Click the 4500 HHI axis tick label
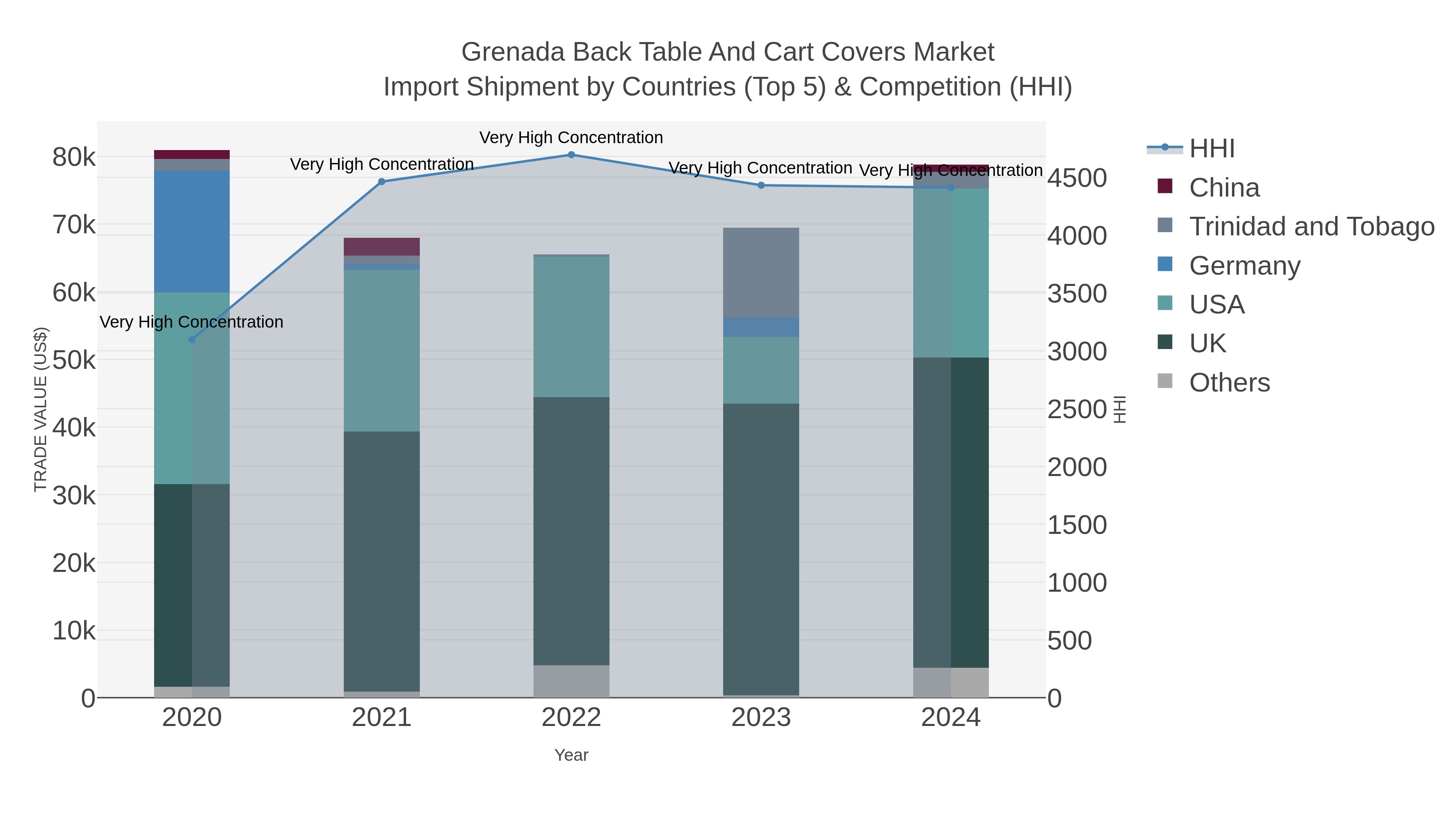This screenshot has height=819, width=1456. tap(1077, 178)
